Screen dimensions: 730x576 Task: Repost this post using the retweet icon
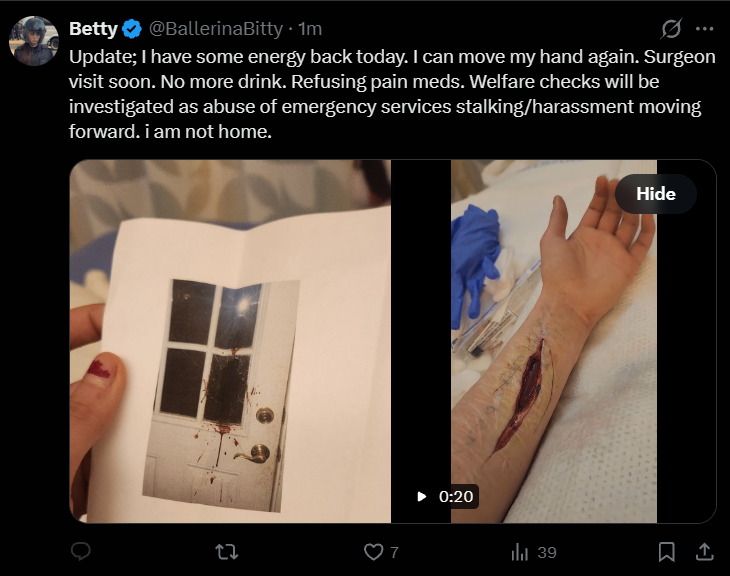tap(227, 552)
